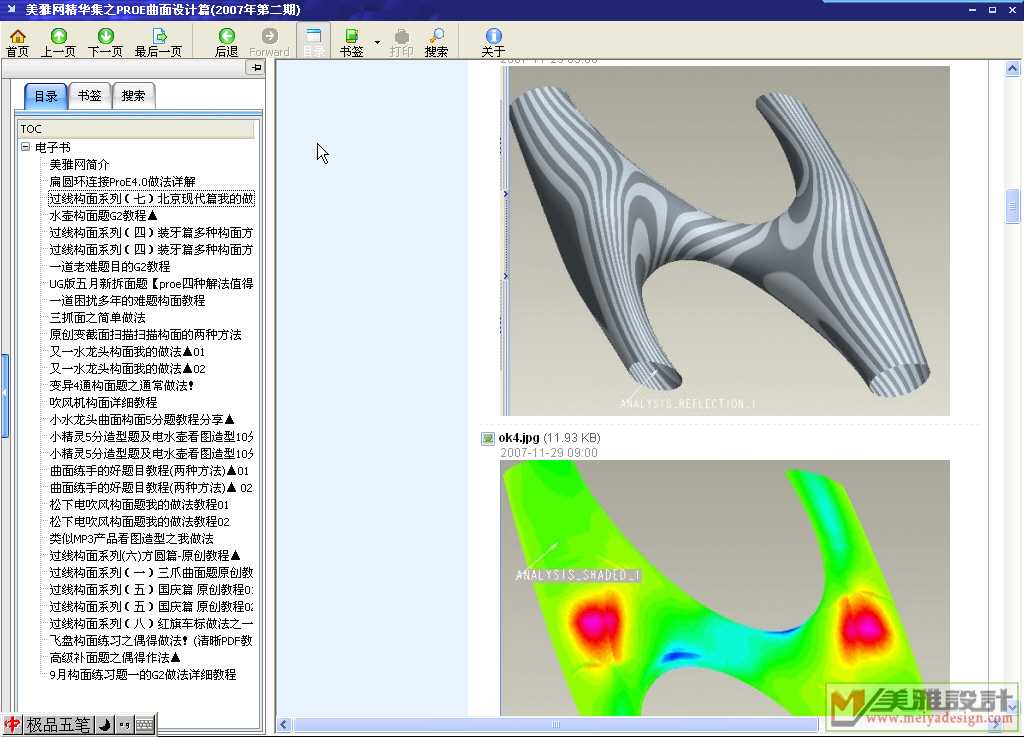View the striped reflection analysis image
Viewport: 1024px width, 737px height.
725,240
